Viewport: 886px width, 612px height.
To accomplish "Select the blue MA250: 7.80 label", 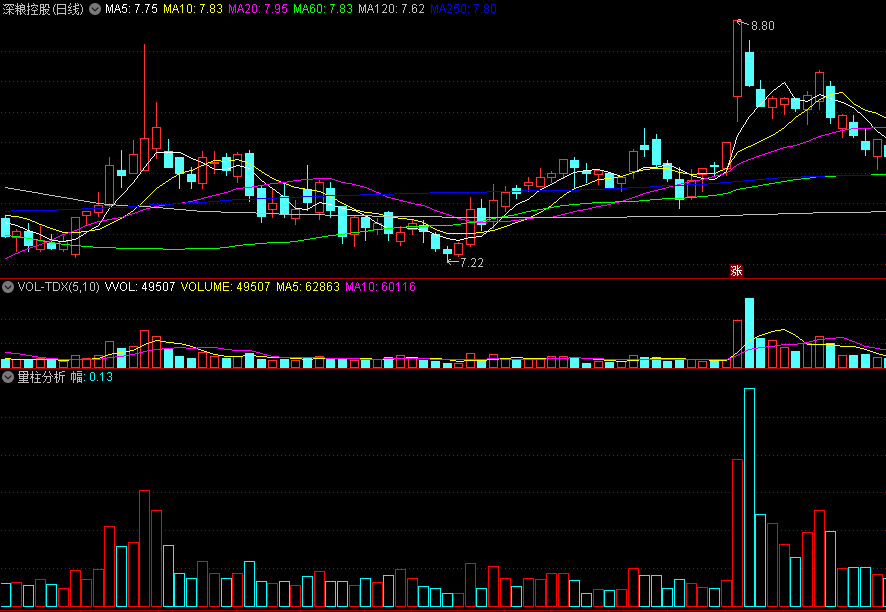I will click(x=463, y=9).
